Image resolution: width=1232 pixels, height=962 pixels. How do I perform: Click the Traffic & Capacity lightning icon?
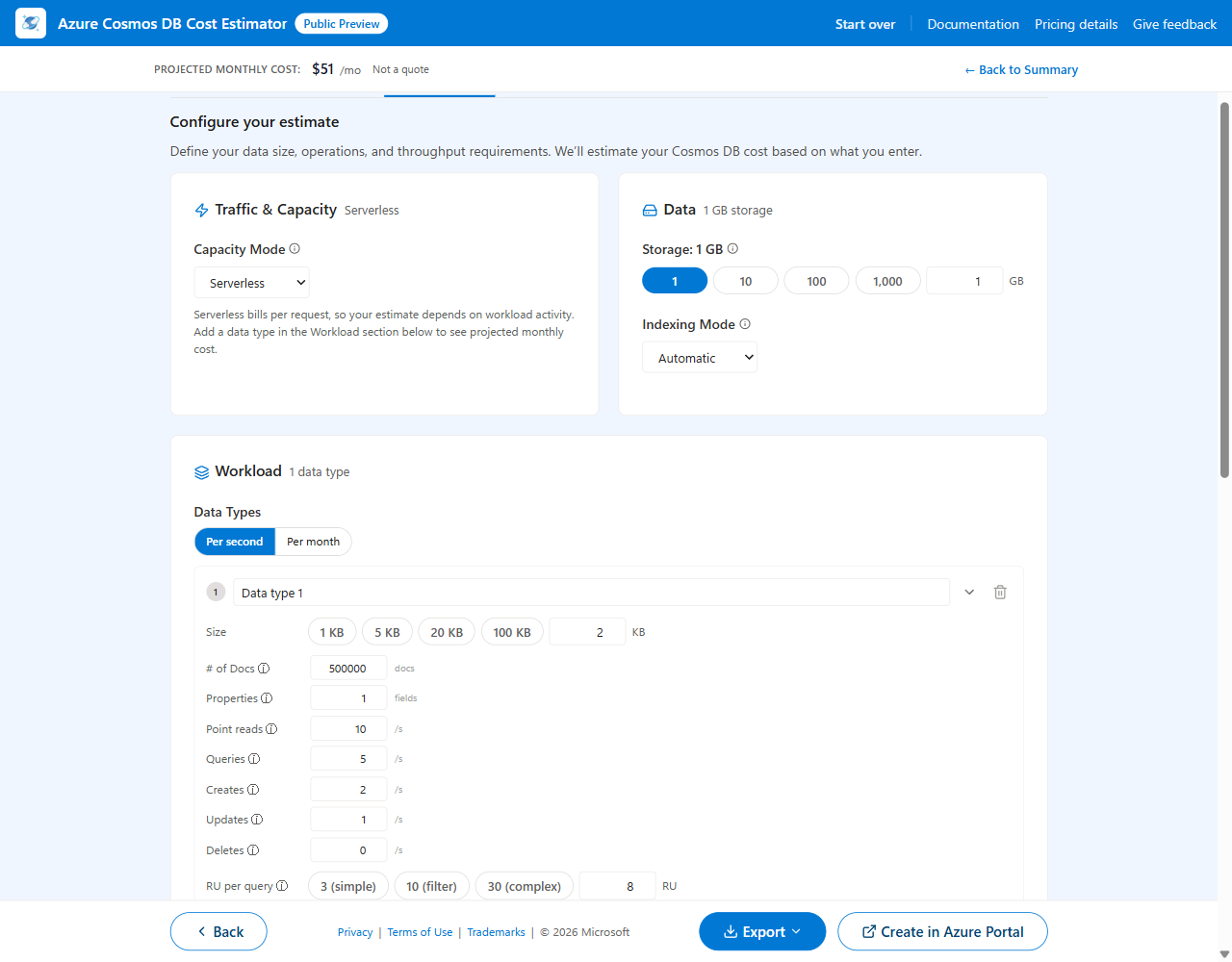tap(201, 210)
